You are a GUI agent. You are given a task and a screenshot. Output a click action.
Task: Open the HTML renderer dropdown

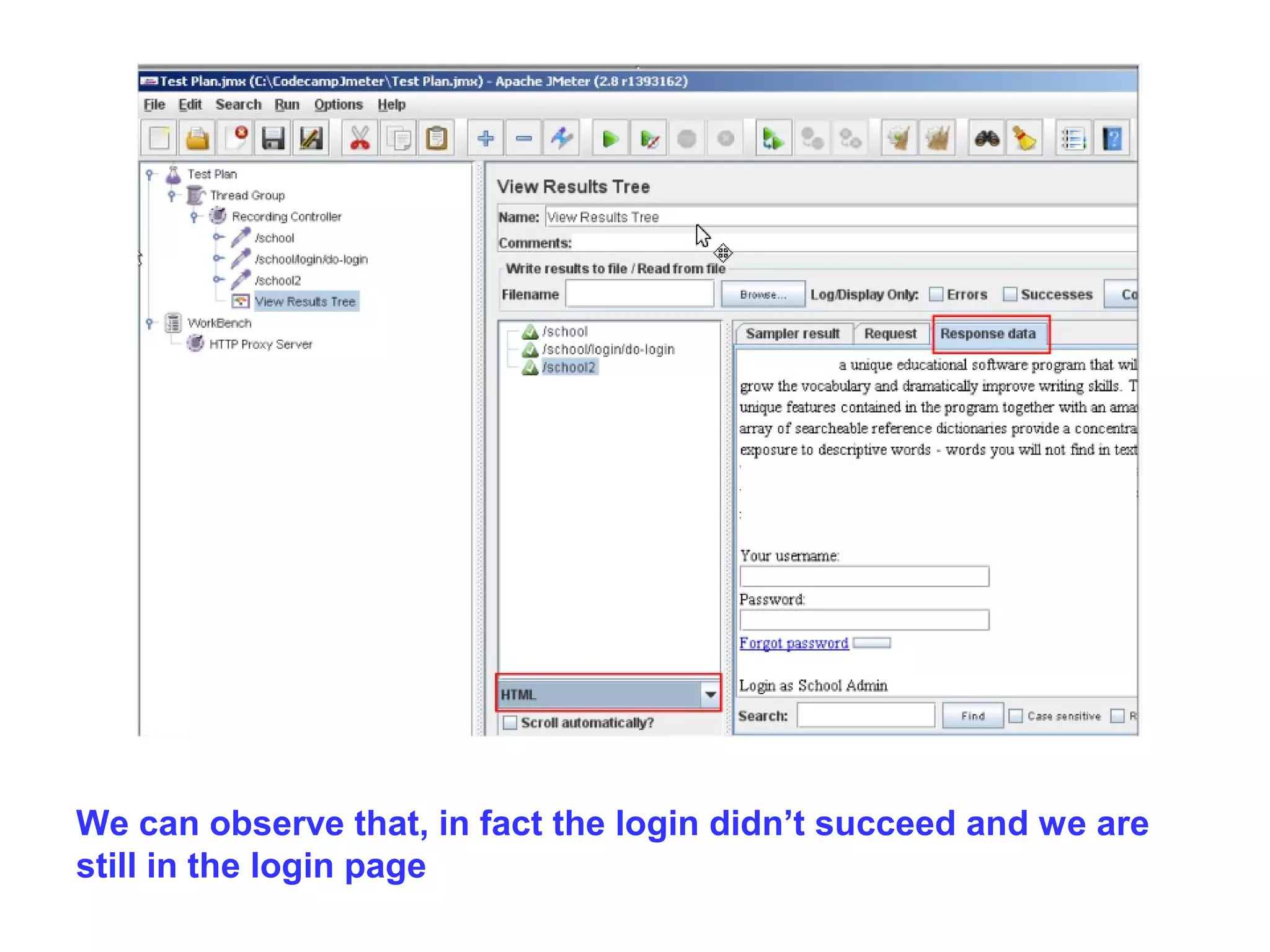[x=711, y=695]
